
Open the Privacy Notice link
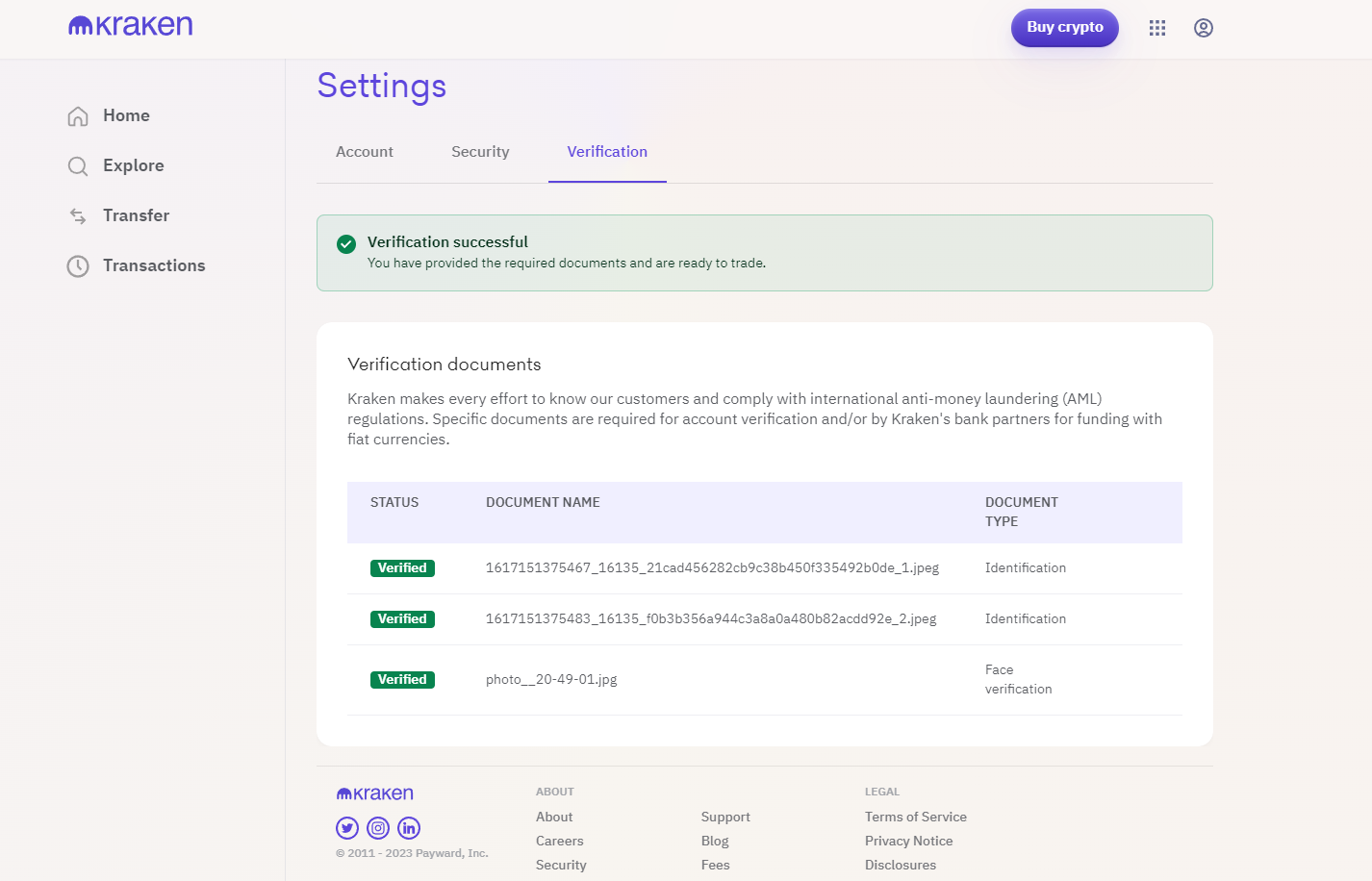click(x=909, y=841)
